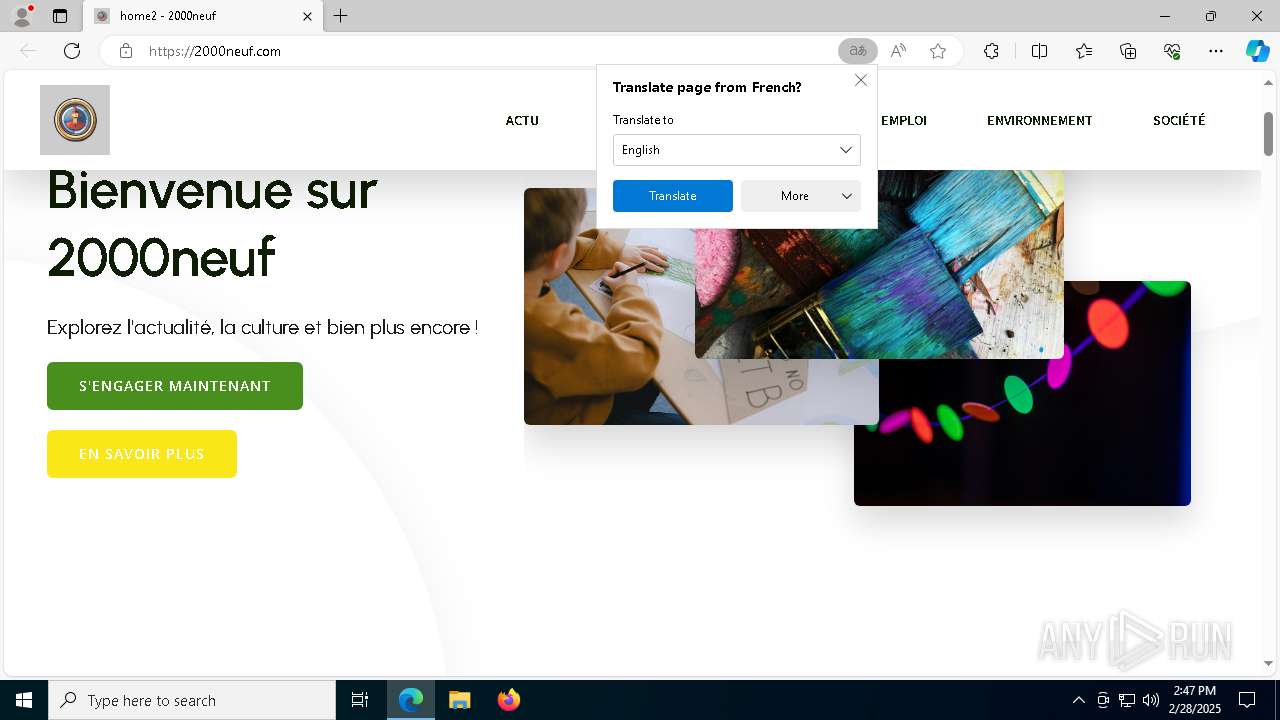Open the Extensions puzzle icon
Image resolution: width=1280 pixels, height=720 pixels.
[x=991, y=51]
